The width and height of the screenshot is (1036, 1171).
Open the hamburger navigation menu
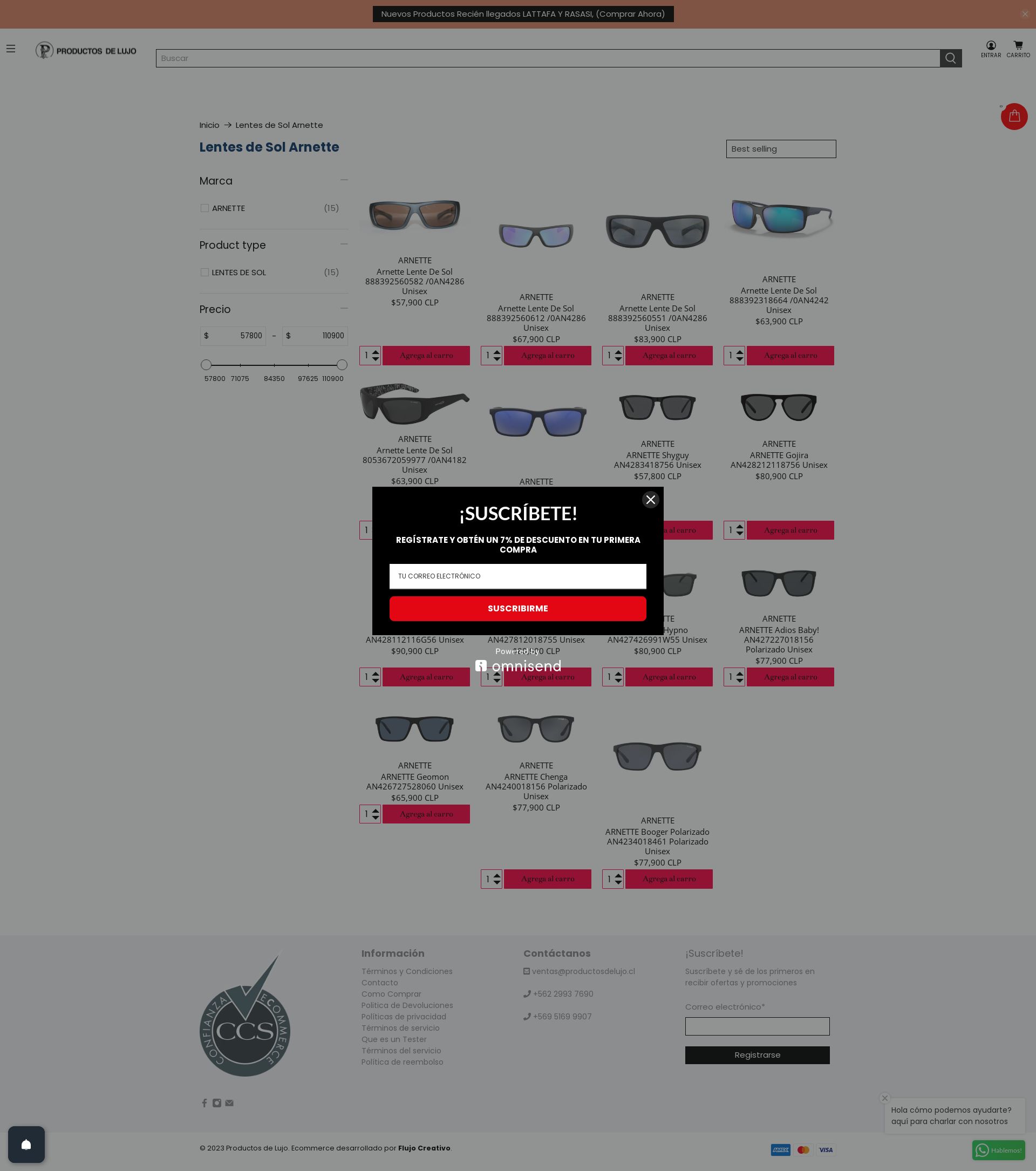click(x=11, y=49)
